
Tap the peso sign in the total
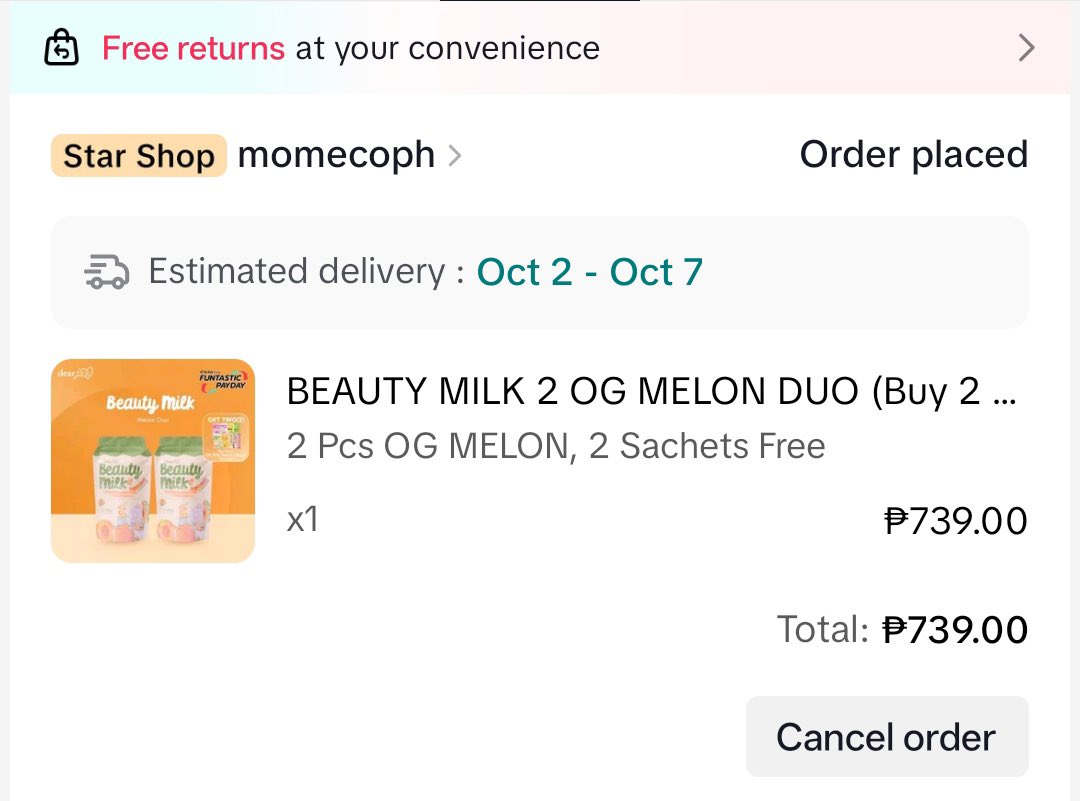tap(896, 630)
